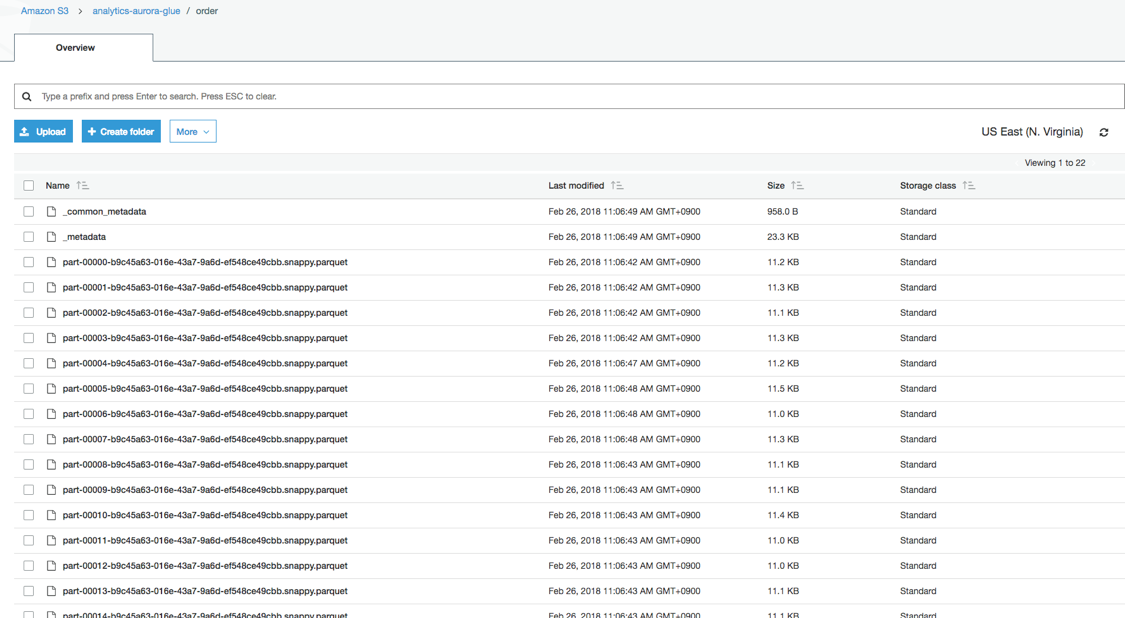Click file icon of part-00005 parquet
The width and height of the screenshot is (1125, 618).
click(51, 388)
